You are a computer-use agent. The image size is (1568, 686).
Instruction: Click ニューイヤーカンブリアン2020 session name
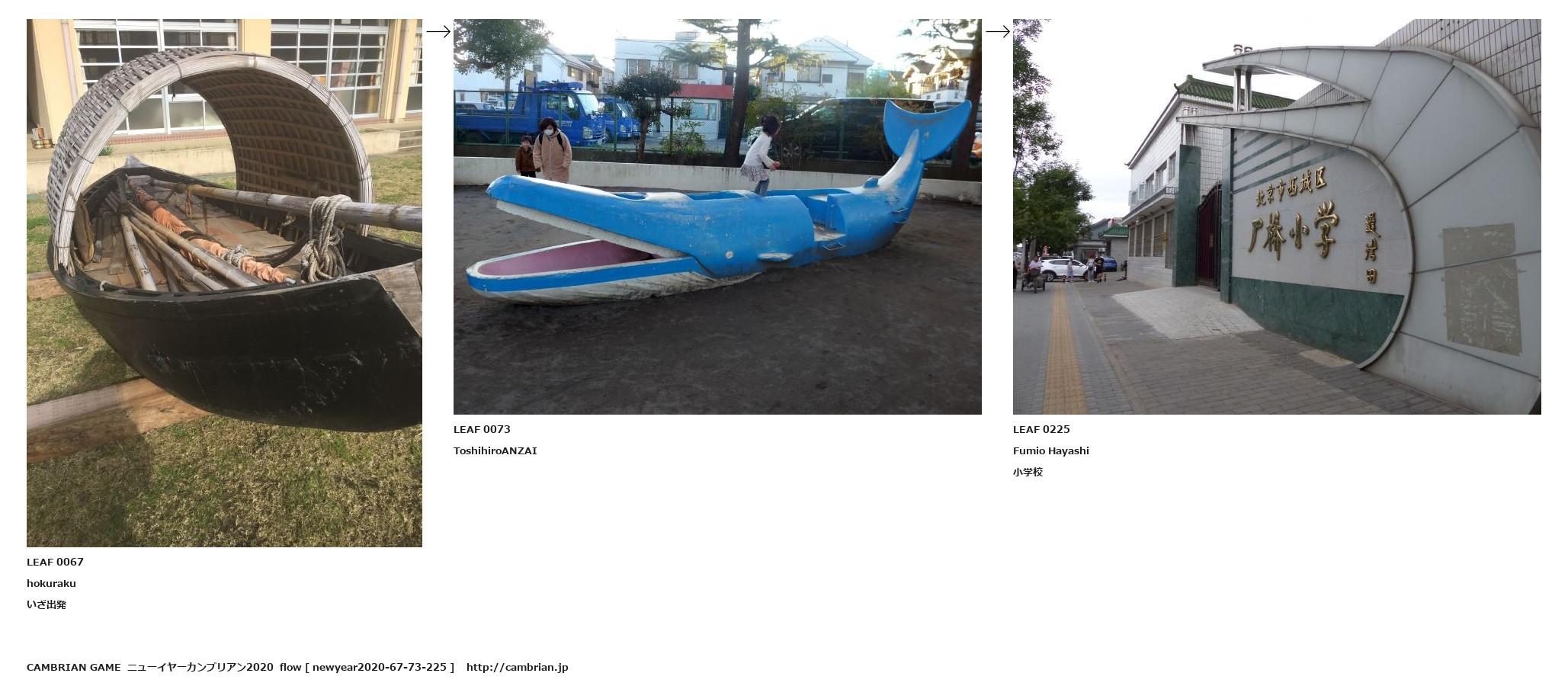point(200,667)
